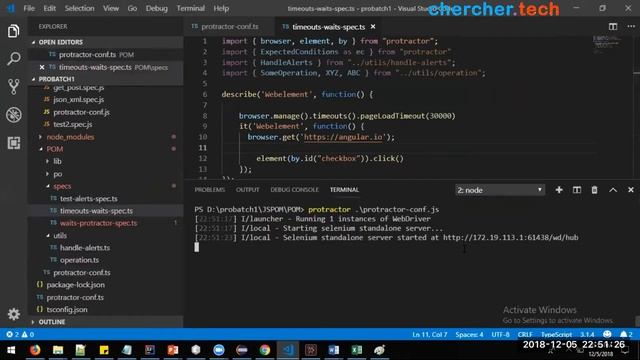Select terminal from the '2: node' dropdown

point(500,190)
